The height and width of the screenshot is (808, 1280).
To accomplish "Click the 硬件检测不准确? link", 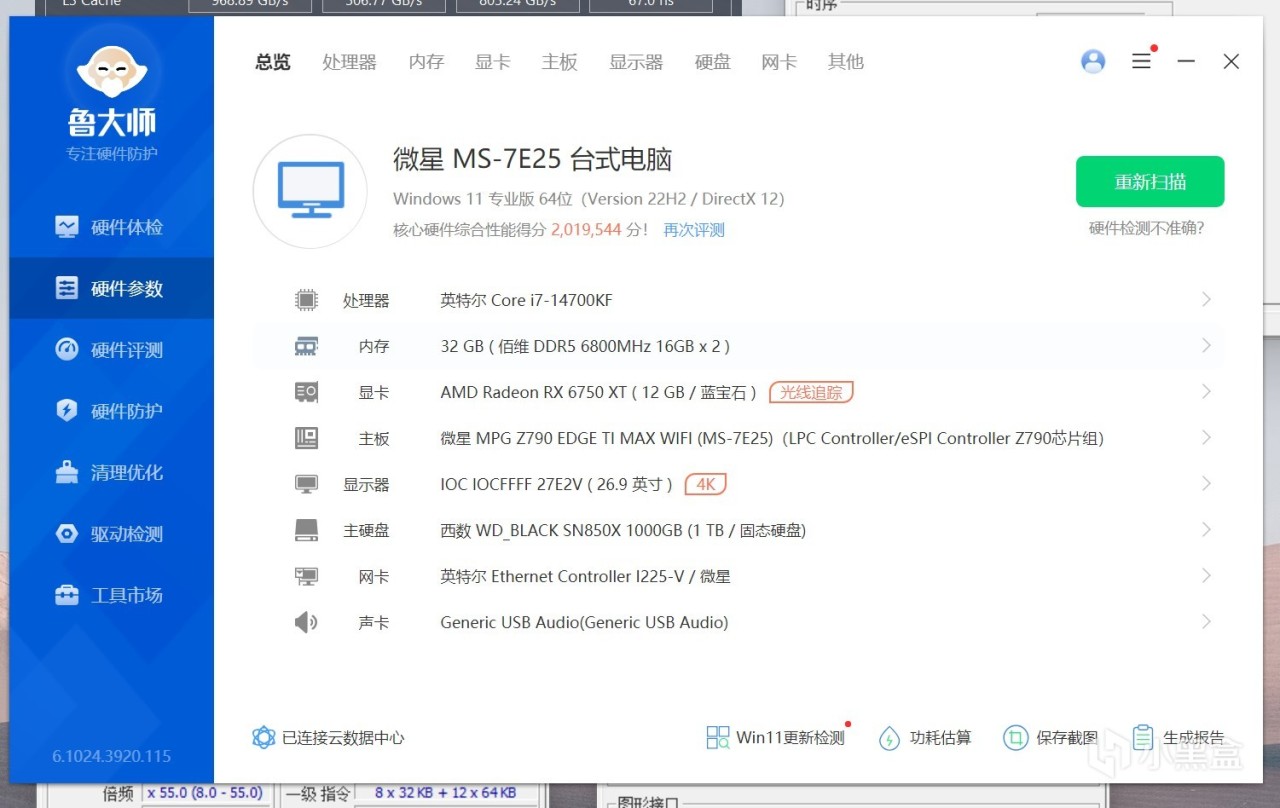I will click(1147, 228).
